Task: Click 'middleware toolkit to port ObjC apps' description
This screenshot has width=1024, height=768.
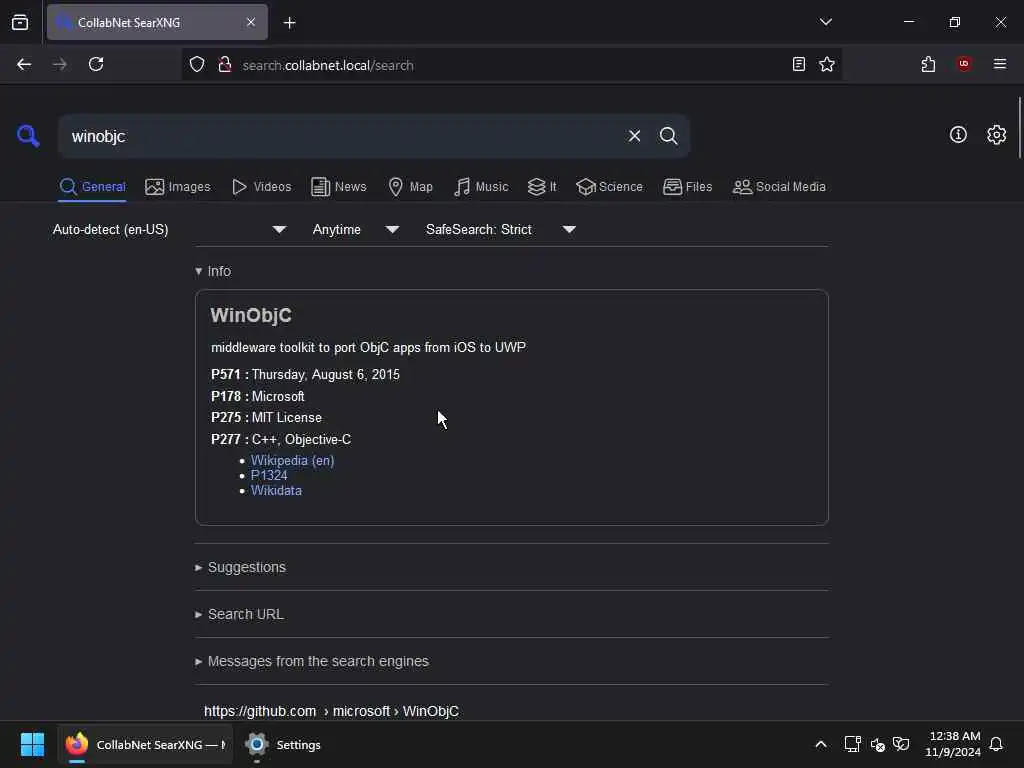Action: coord(368,347)
